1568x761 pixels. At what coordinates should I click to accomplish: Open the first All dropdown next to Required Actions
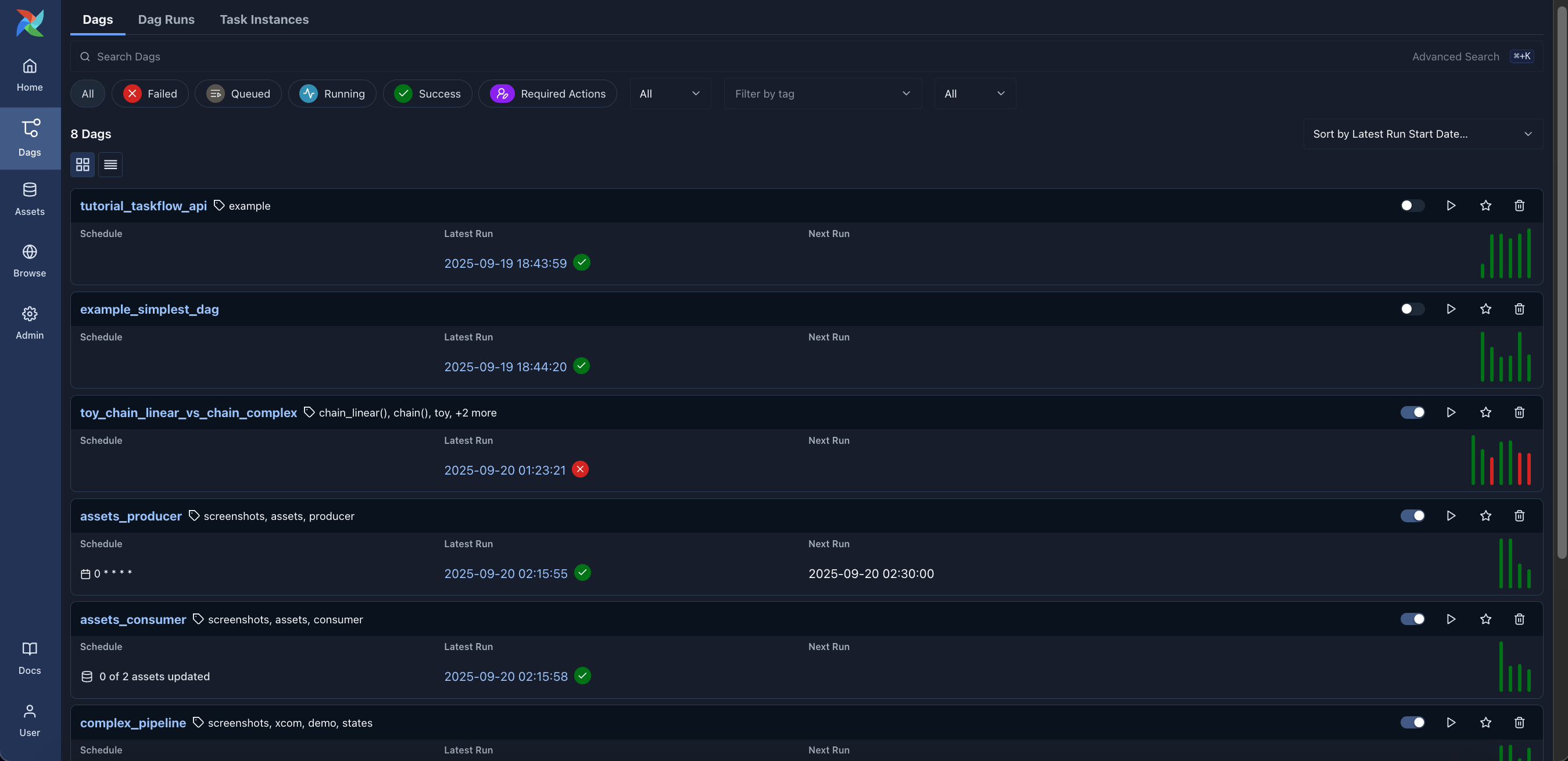(669, 94)
